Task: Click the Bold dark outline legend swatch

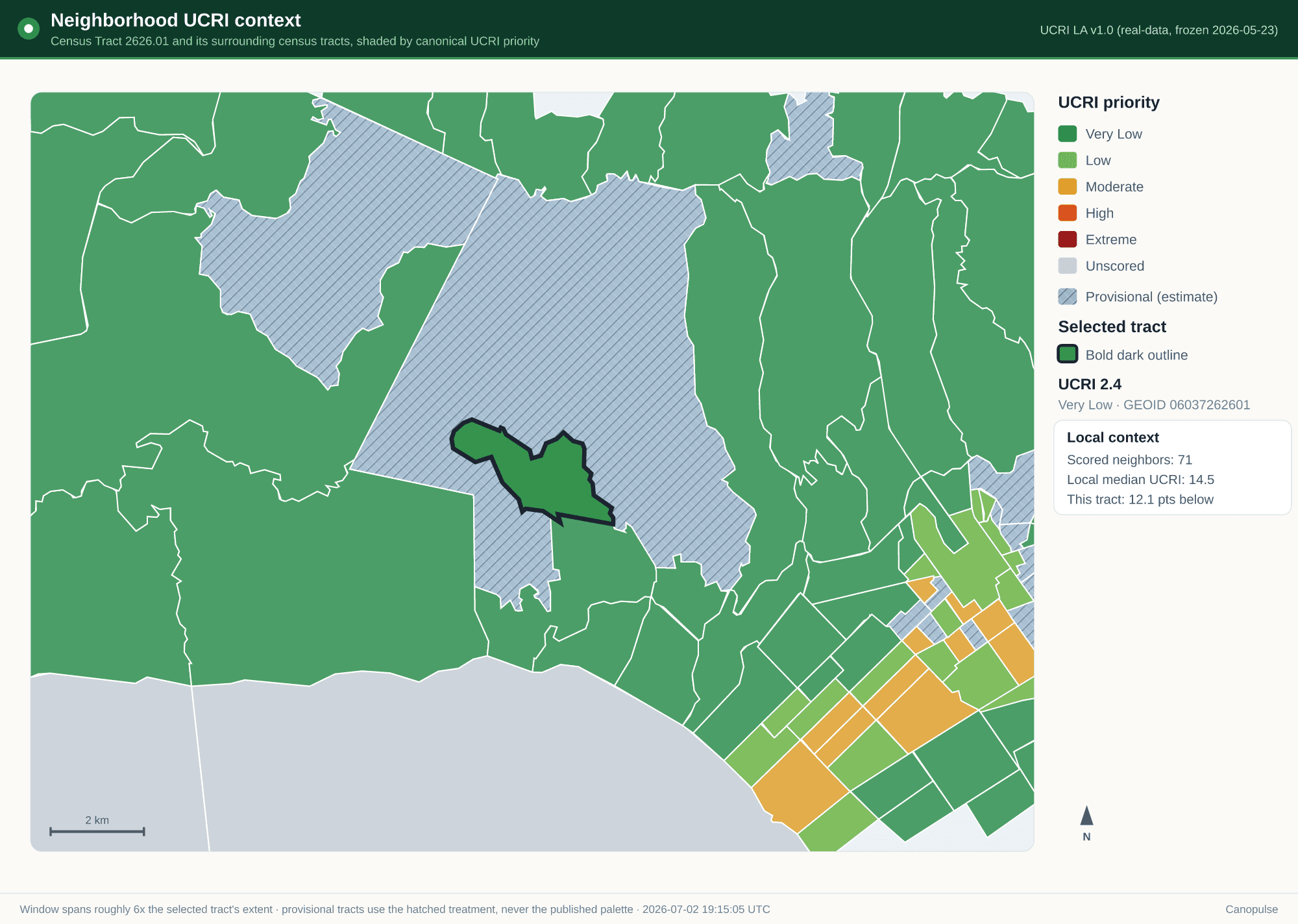Action: pos(1067,354)
